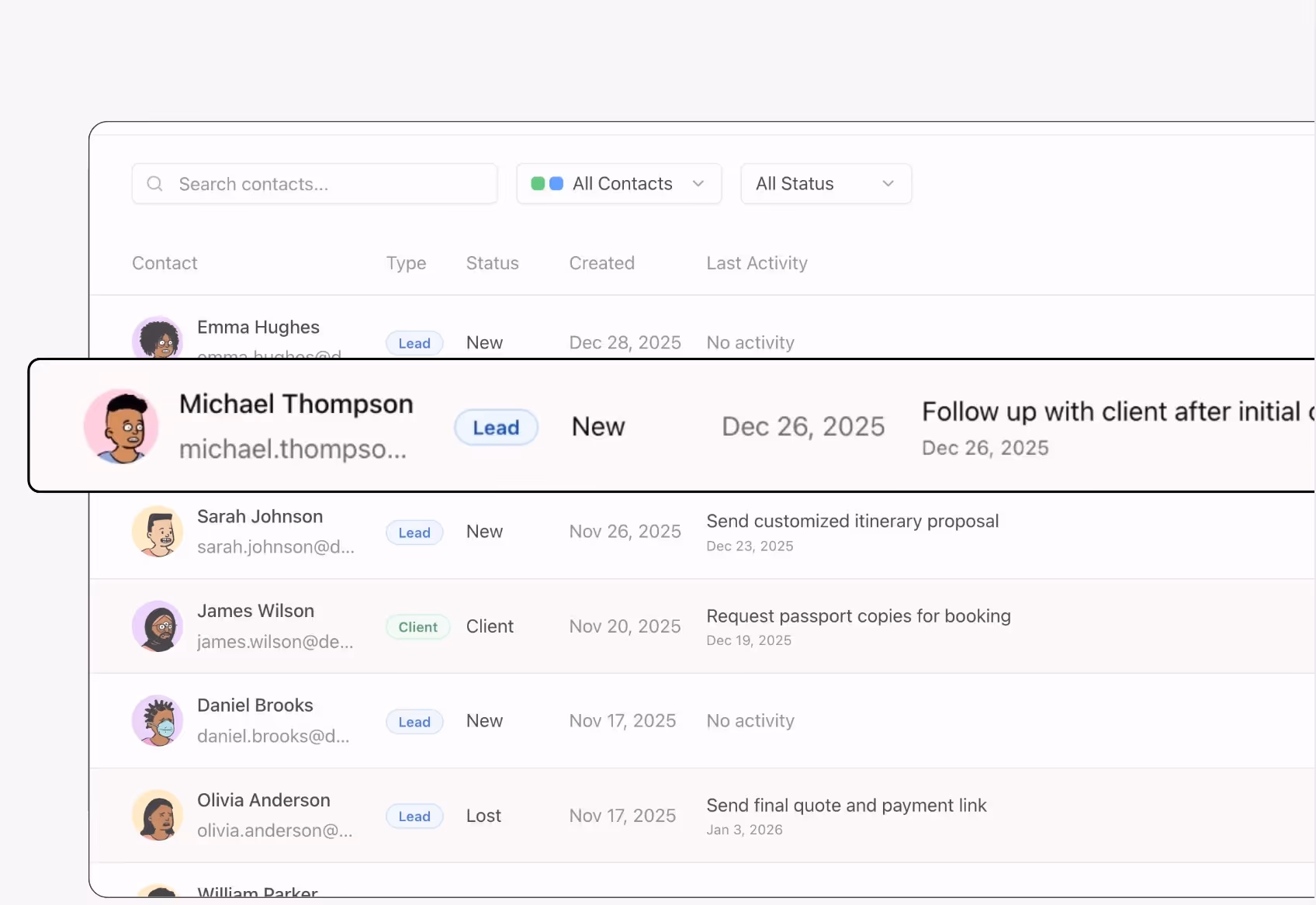Click Daniel Brooks's avatar
This screenshot has height=905, width=1316.
[157, 720]
